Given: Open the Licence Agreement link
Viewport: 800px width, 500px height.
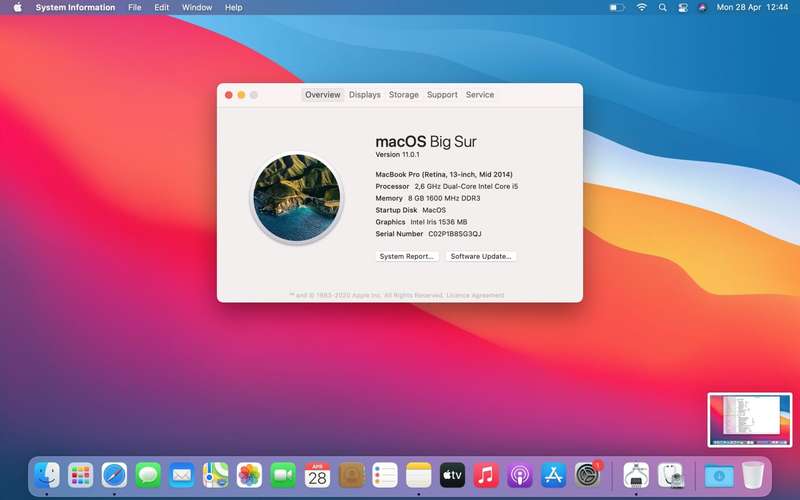Looking at the screenshot, I should (x=475, y=295).
